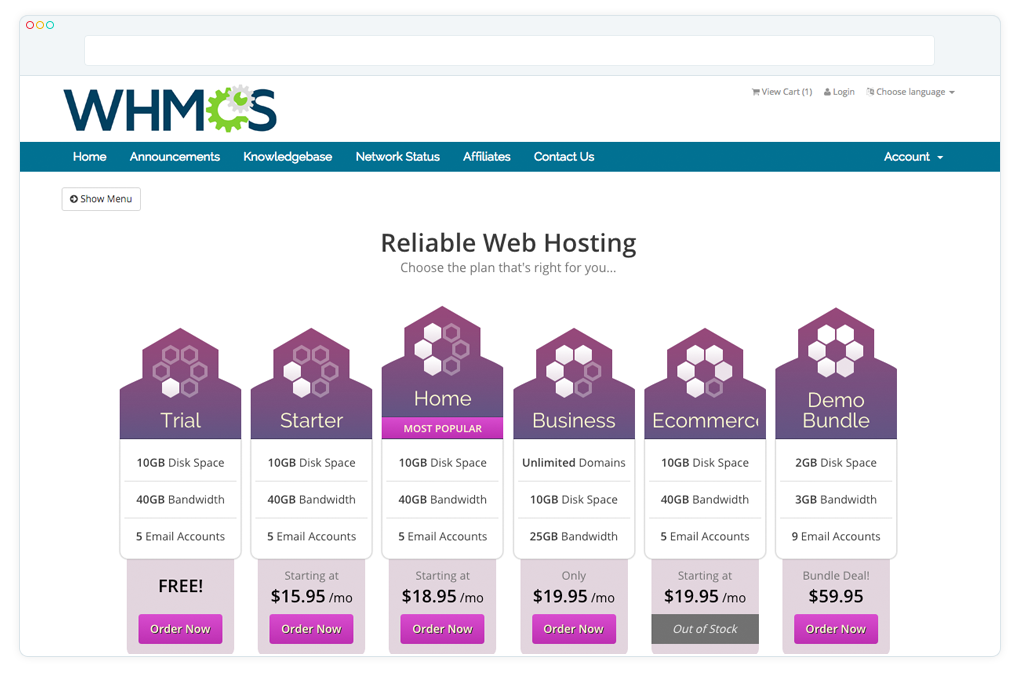This screenshot has height=676, width=1020.
Task: Click the Business plan title
Action: pos(574,420)
